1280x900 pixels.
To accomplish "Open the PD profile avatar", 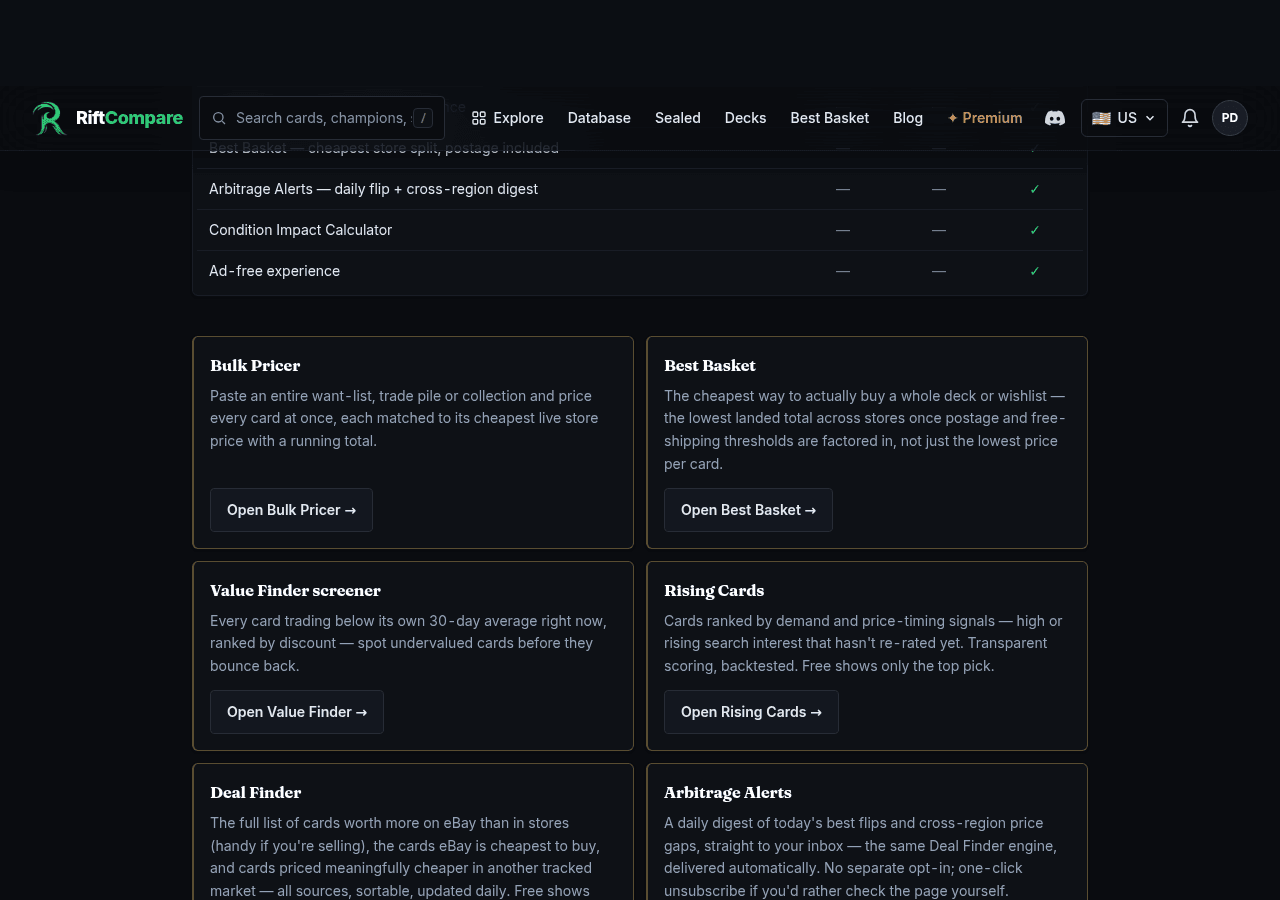I will [1230, 118].
